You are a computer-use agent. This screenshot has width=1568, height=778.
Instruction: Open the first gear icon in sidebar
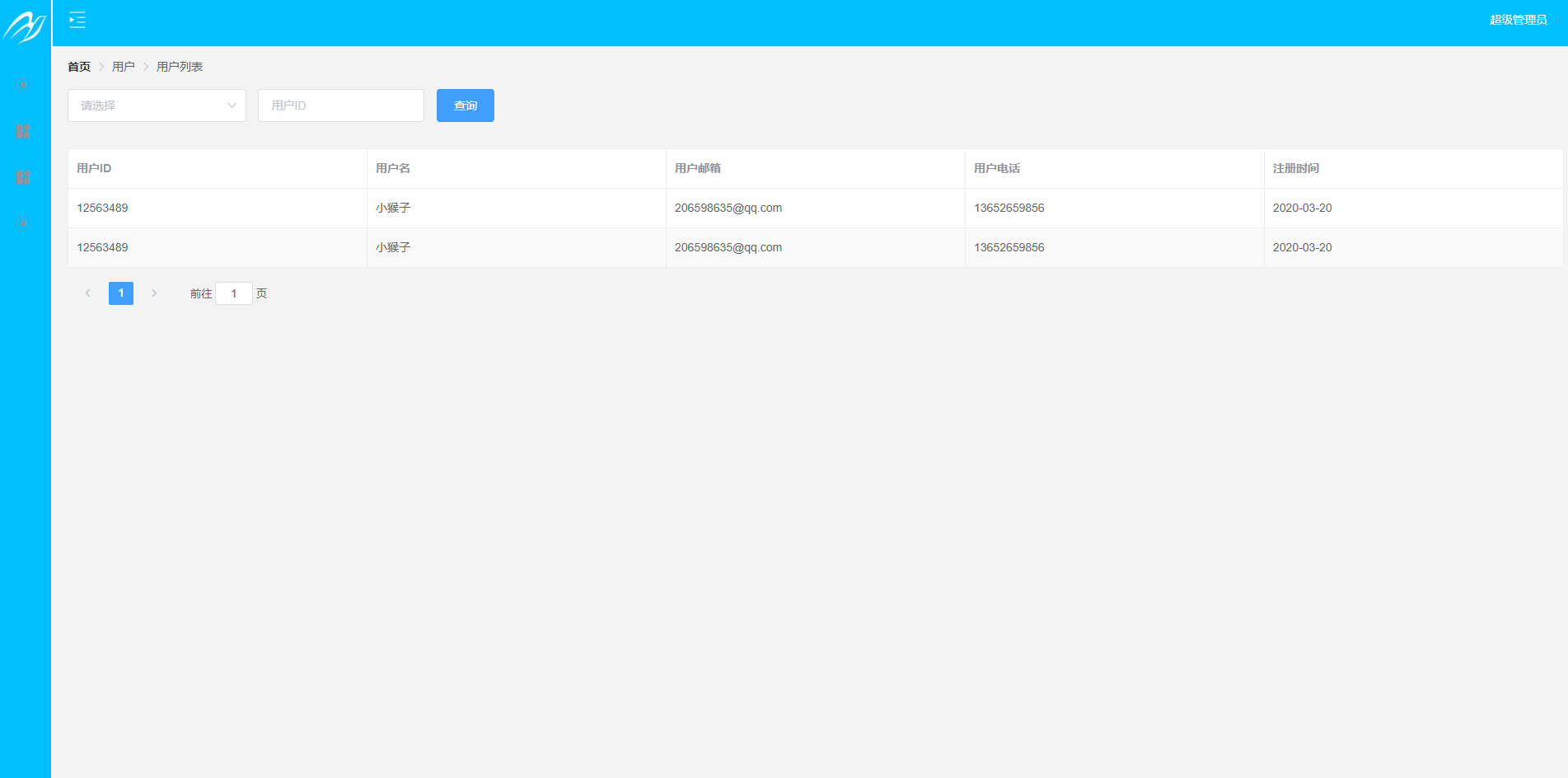[24, 84]
